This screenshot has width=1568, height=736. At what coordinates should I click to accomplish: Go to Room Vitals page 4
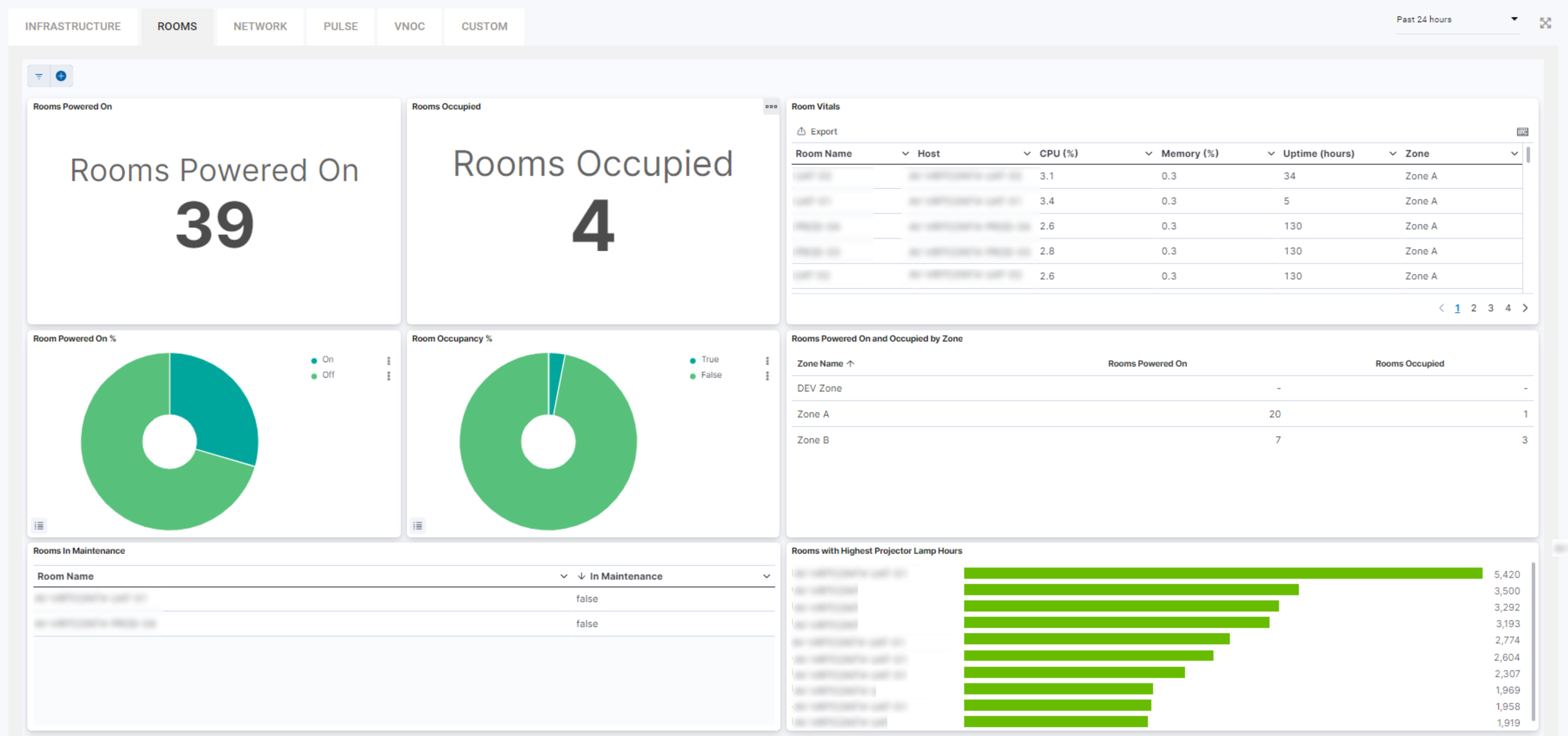[x=1508, y=308]
